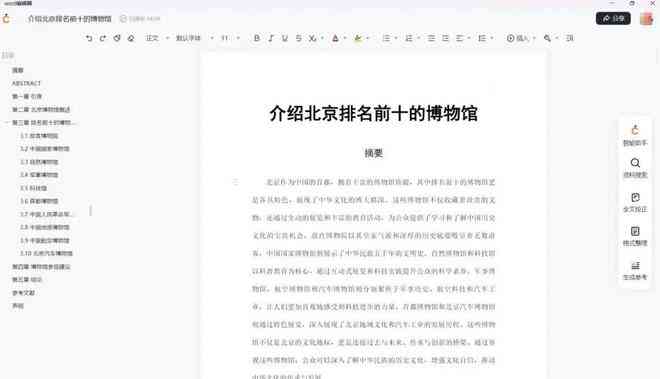660x379 pixels.
Task: Collapse the 第三章 outline section
Action: (7, 123)
